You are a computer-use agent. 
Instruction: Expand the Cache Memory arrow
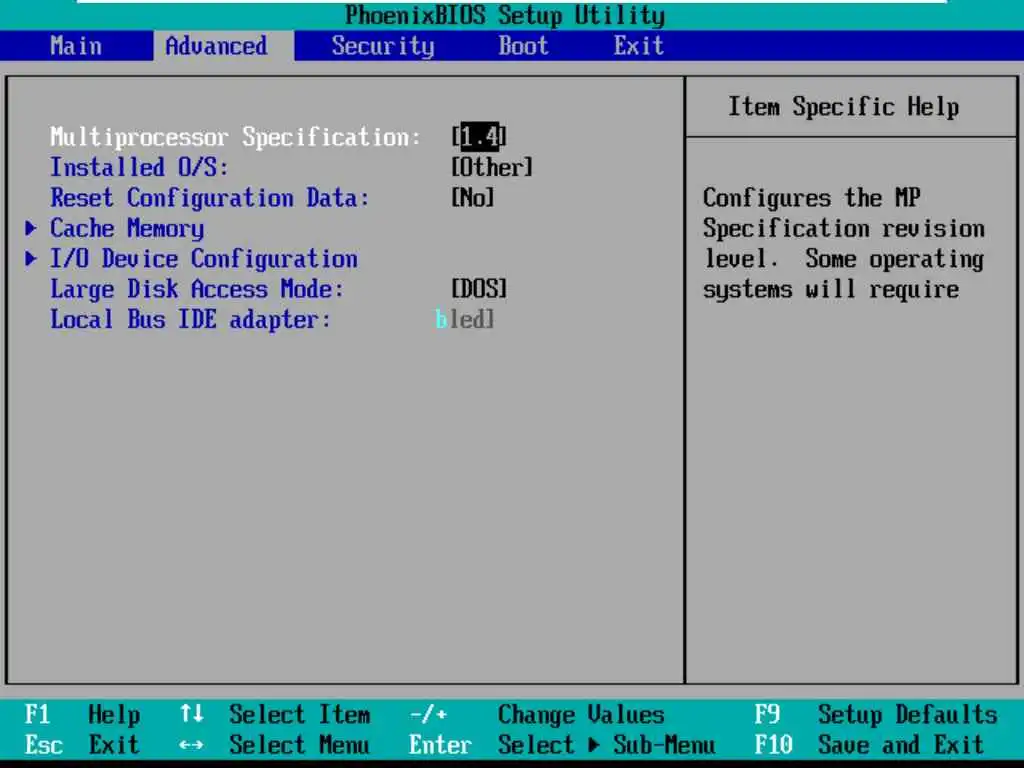click(x=31, y=228)
